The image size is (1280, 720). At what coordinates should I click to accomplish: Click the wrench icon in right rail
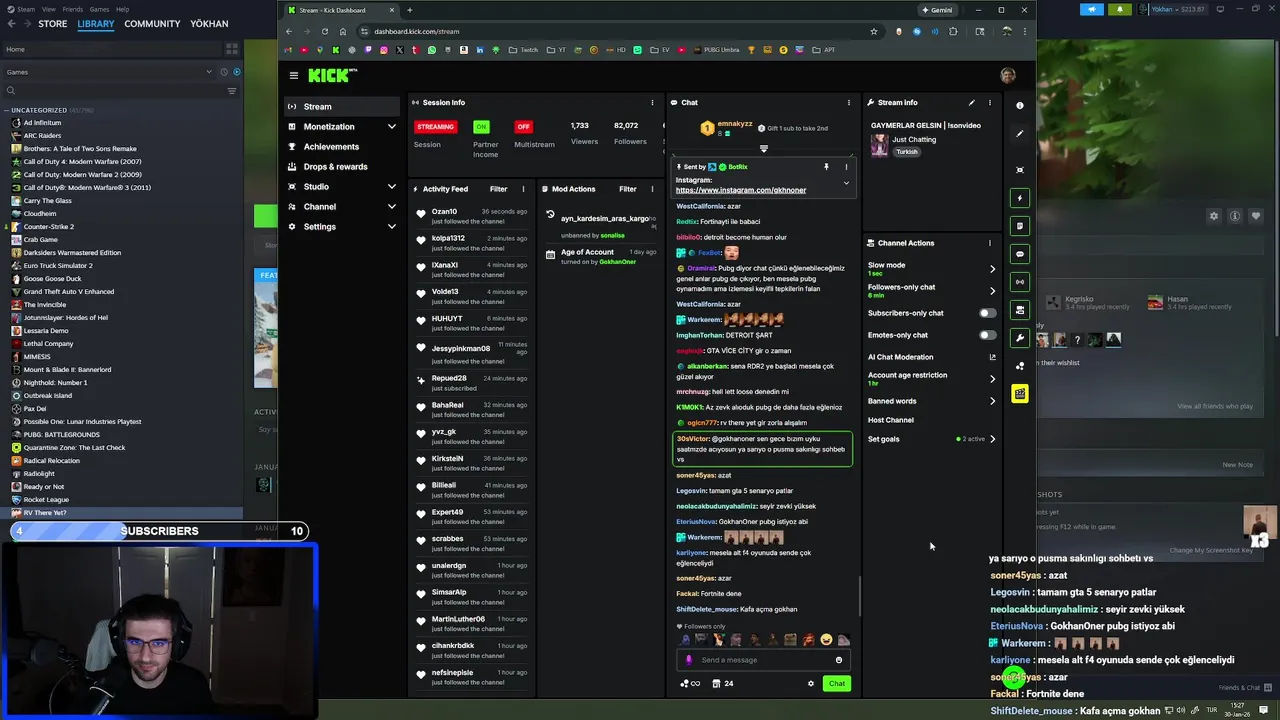pyautogui.click(x=1020, y=338)
